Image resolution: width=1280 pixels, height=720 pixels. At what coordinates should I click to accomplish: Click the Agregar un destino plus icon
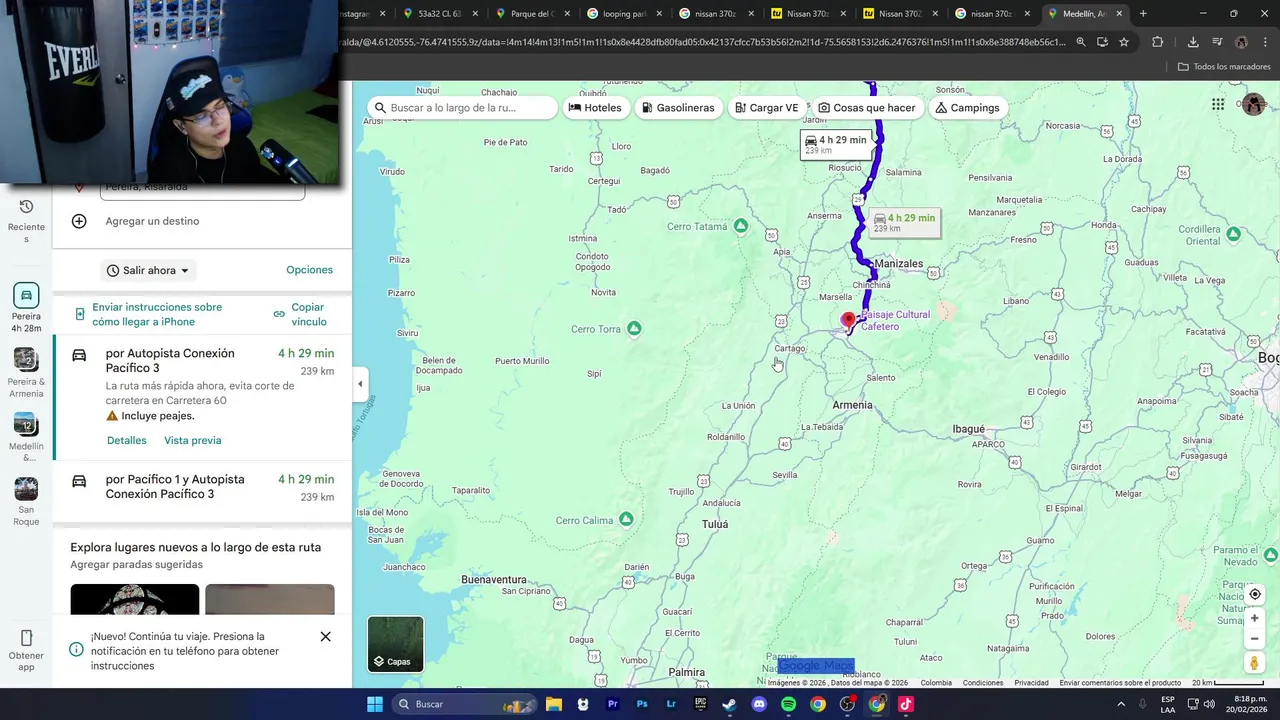[79, 221]
